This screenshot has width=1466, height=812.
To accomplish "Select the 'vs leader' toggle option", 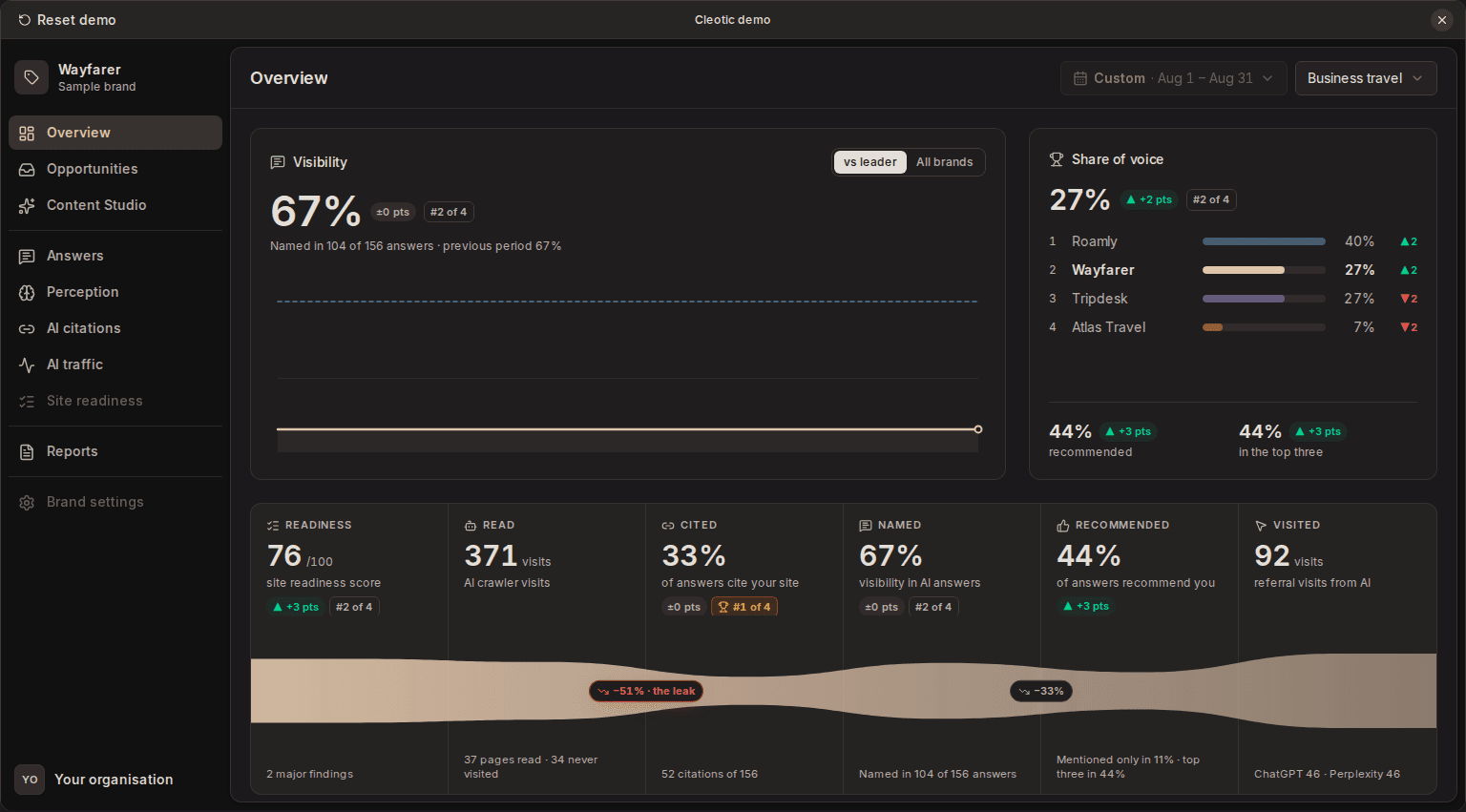I will pos(869,162).
